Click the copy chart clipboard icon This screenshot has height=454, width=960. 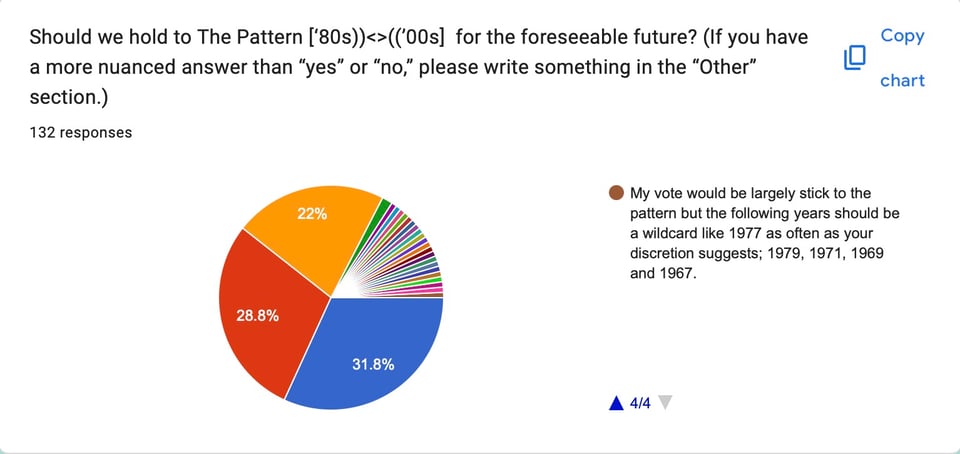pyautogui.click(x=854, y=58)
